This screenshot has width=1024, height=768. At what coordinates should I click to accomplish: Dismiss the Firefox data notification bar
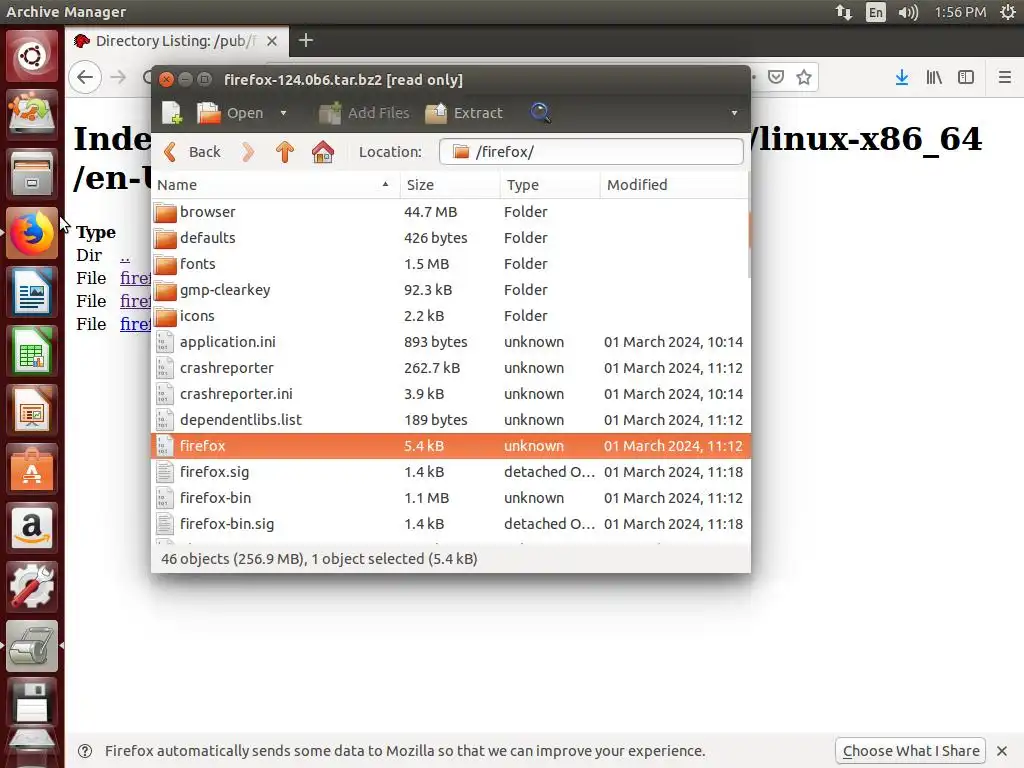(1002, 751)
